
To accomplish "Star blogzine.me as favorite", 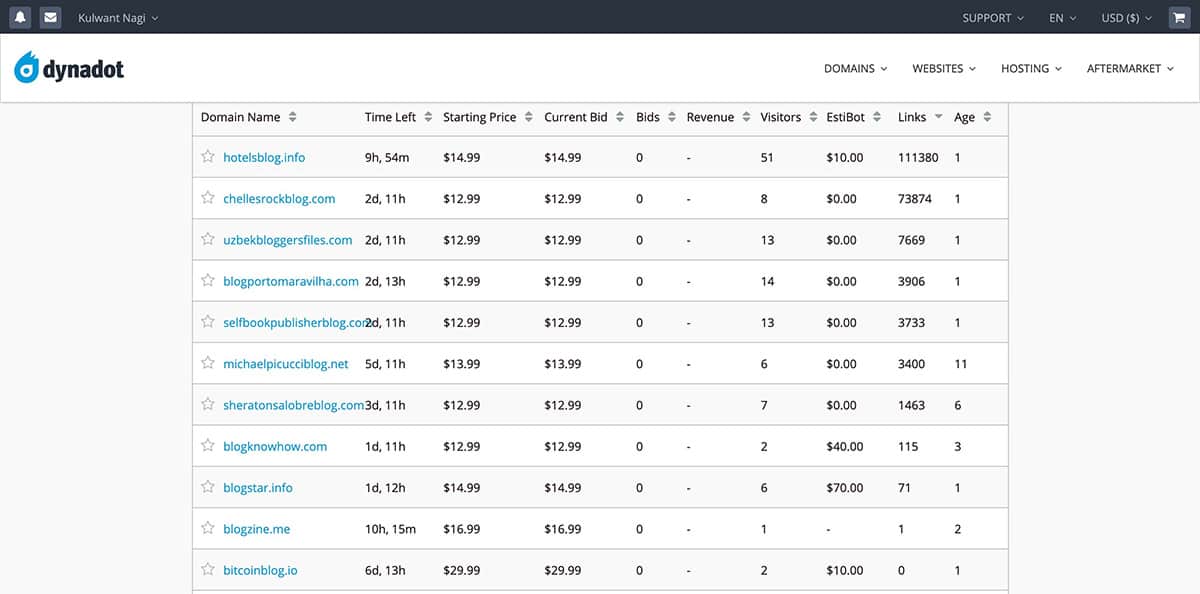I will tap(208, 528).
